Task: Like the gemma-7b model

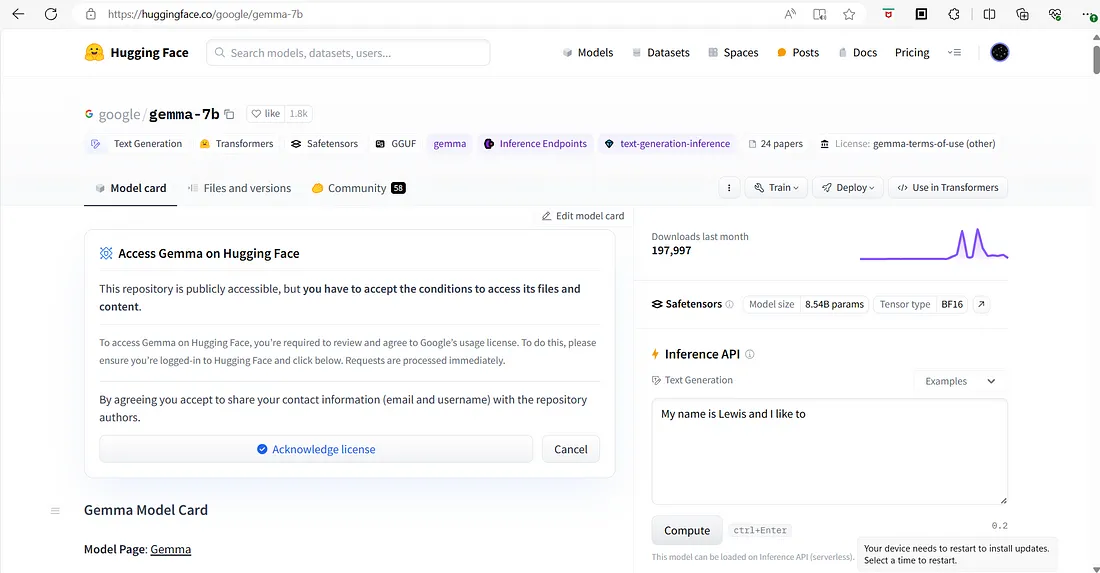Action: pos(266,114)
